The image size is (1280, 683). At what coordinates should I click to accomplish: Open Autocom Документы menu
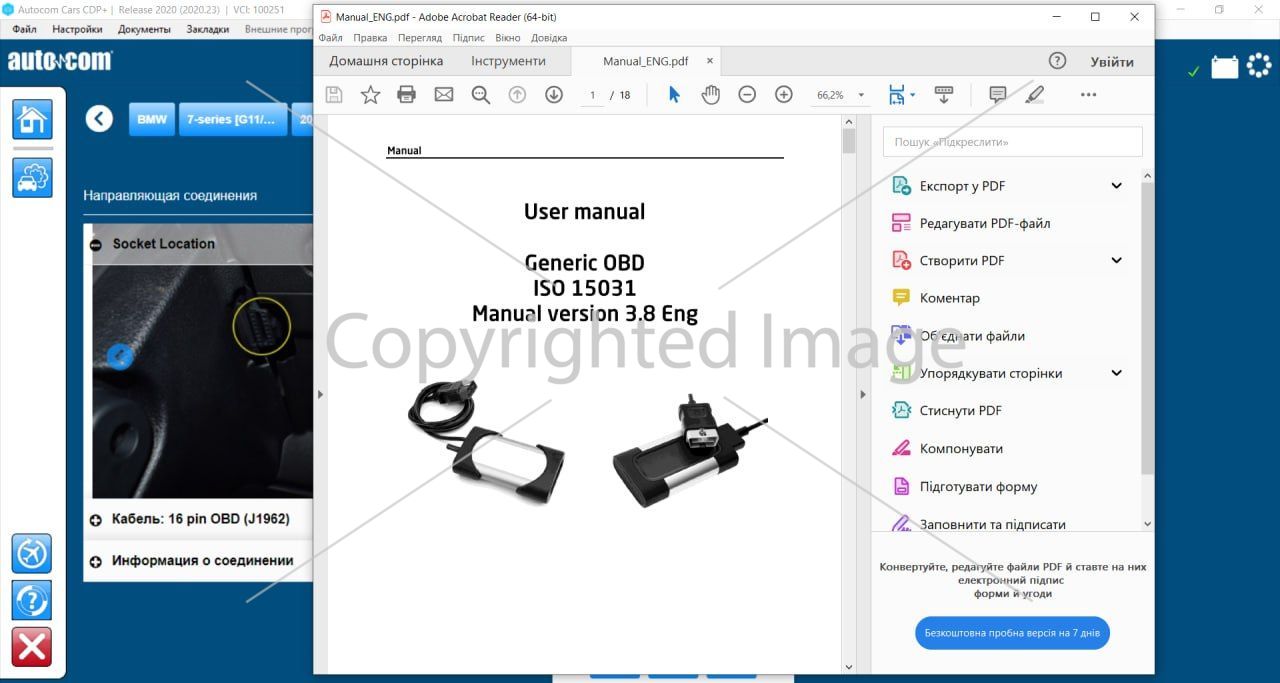click(x=144, y=29)
